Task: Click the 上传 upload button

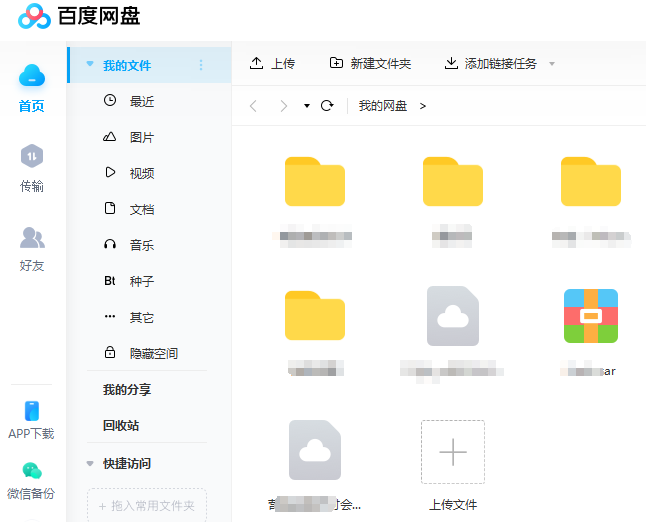Action: (272, 63)
